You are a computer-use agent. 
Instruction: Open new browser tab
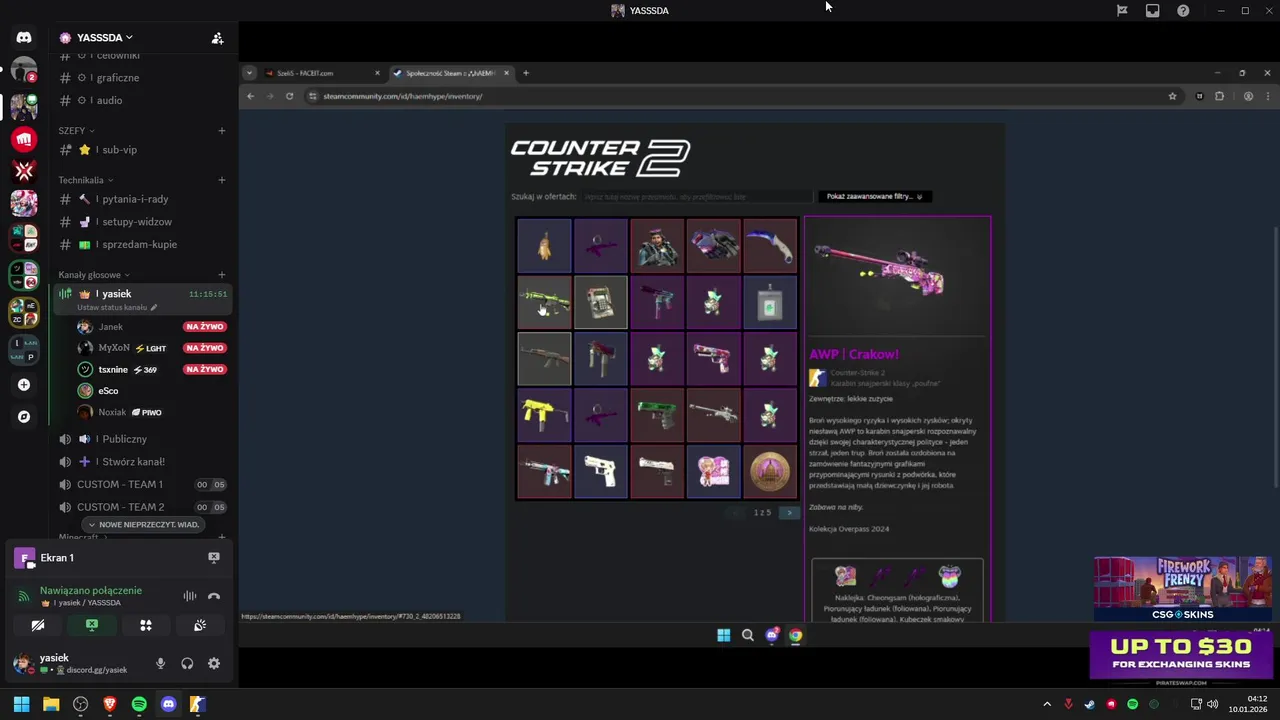[526, 73]
